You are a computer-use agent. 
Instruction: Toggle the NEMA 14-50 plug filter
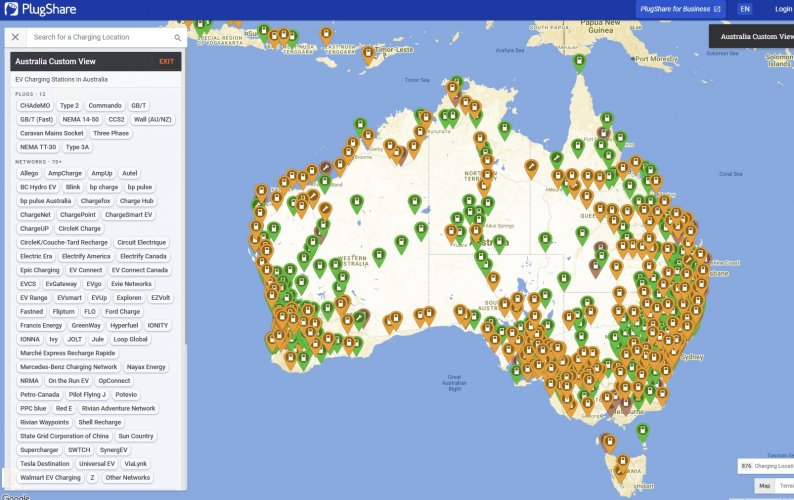[x=81, y=120]
